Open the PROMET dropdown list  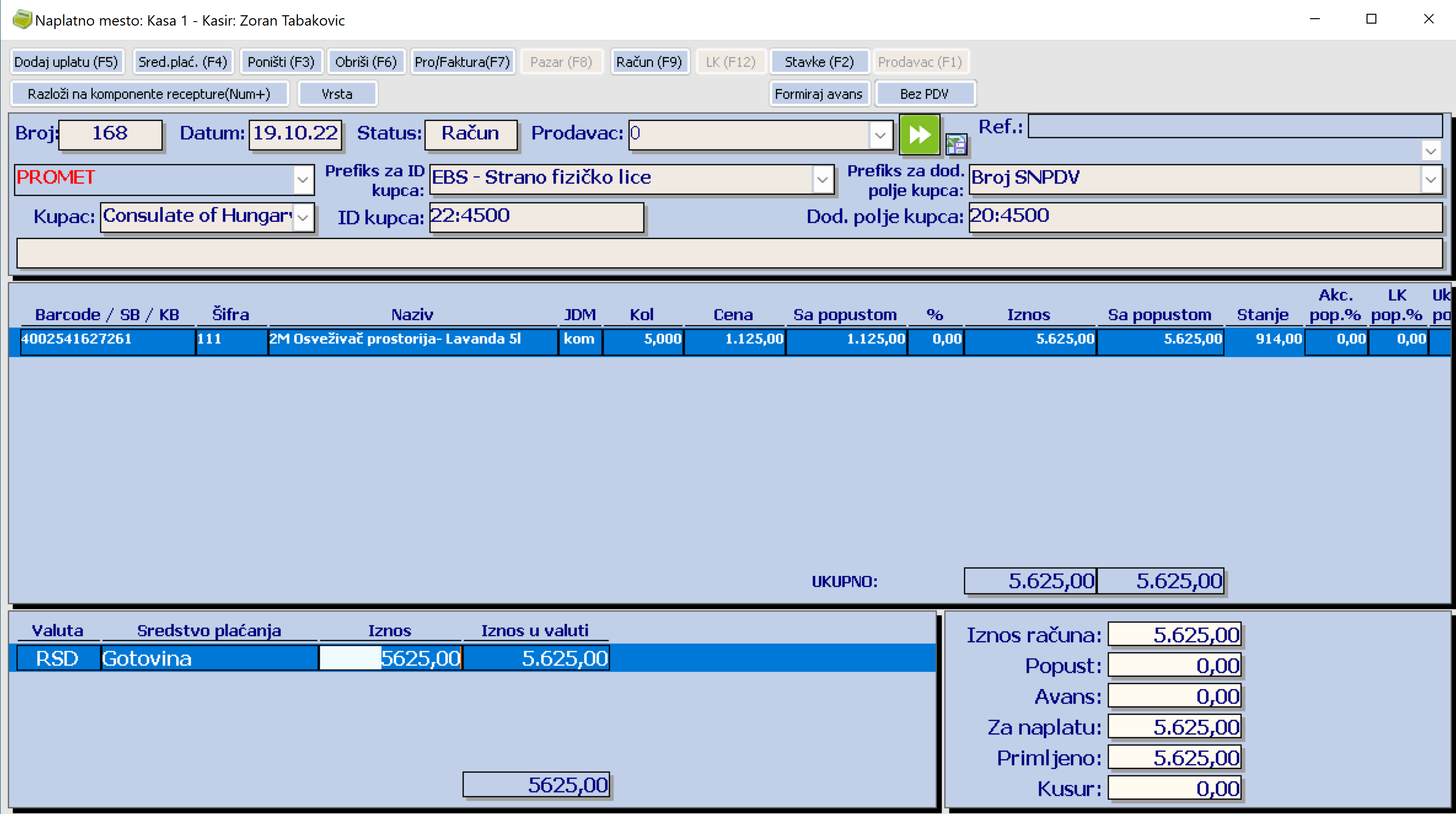(303, 180)
